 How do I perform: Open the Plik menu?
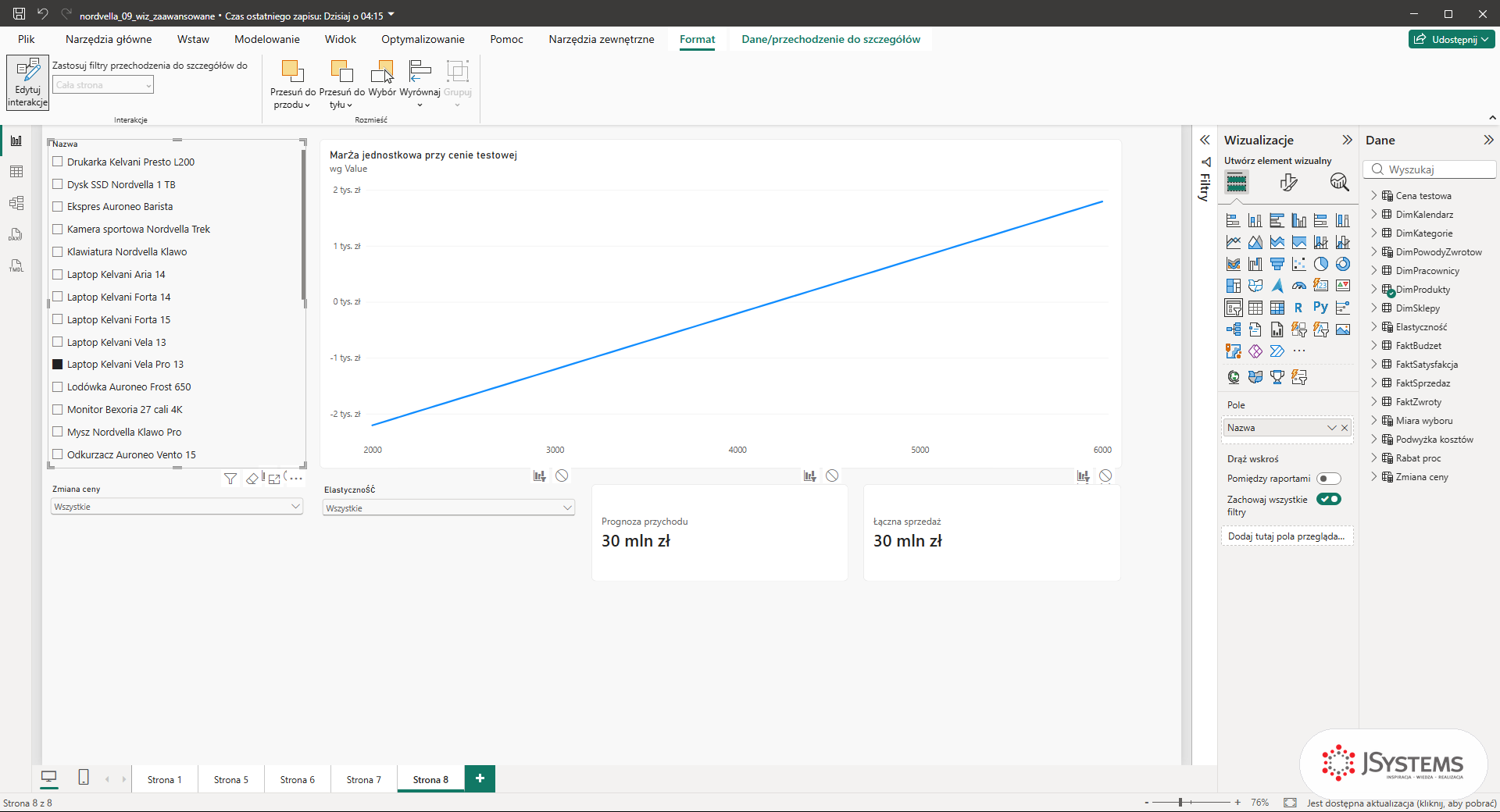27,39
